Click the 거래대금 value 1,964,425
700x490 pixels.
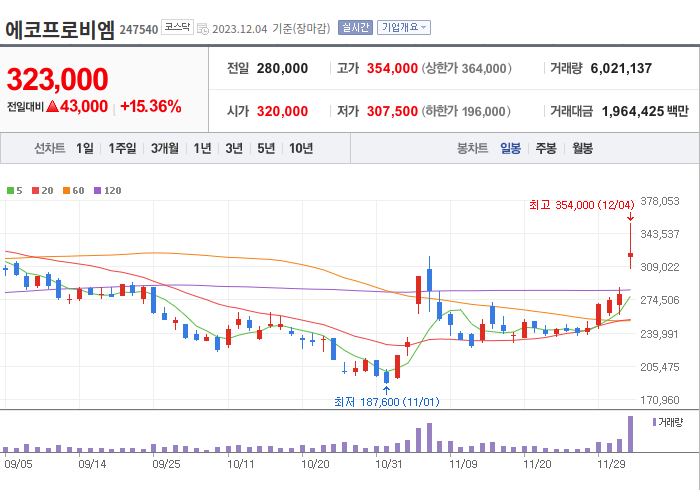(633, 111)
